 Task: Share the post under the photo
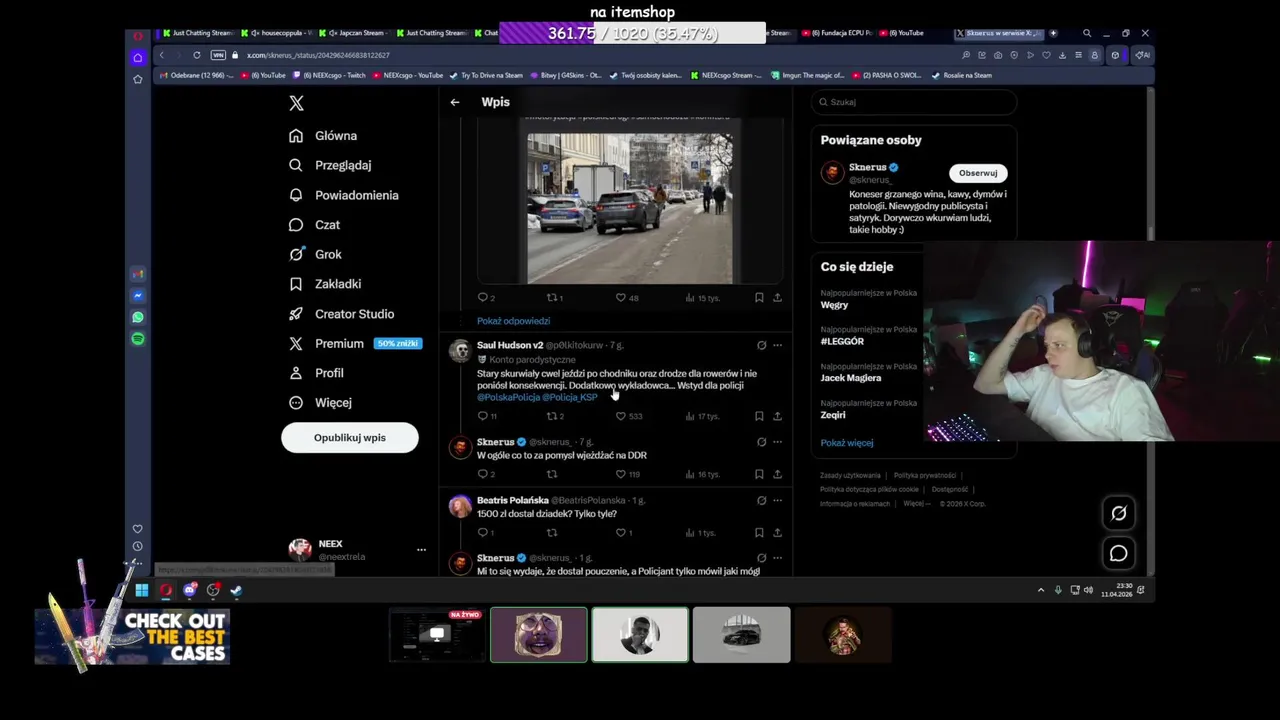point(777,298)
